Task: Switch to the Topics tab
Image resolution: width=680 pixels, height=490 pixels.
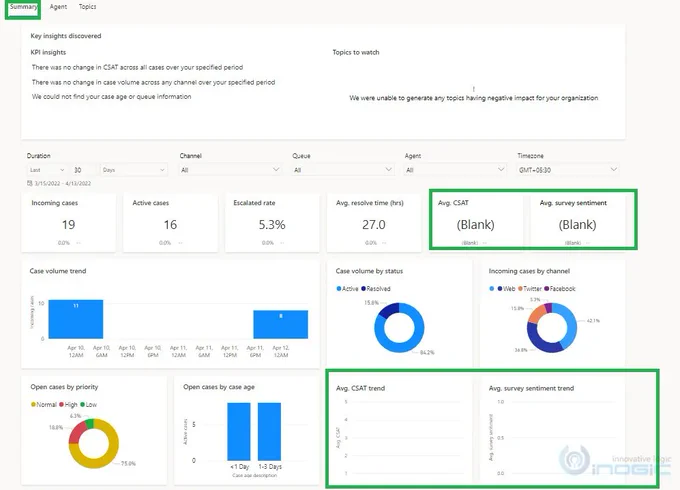Action: (x=87, y=7)
